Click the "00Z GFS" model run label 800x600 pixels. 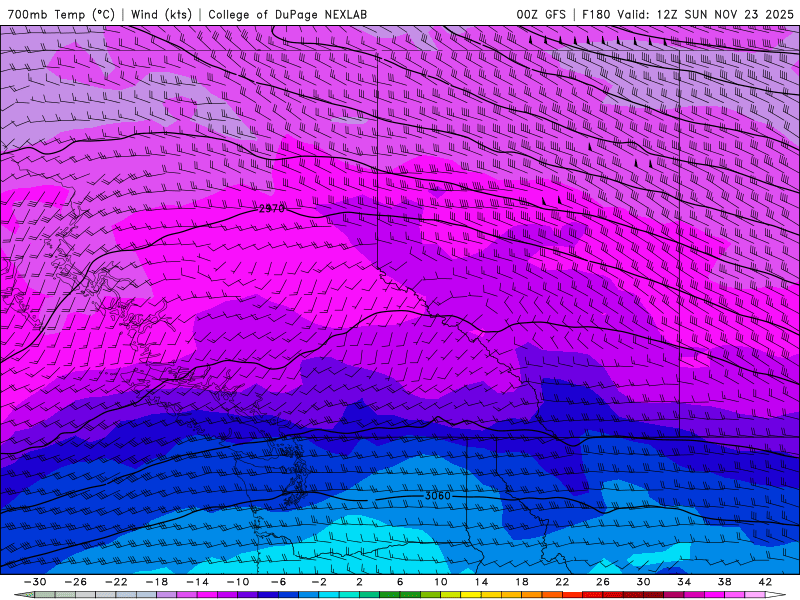click(541, 14)
